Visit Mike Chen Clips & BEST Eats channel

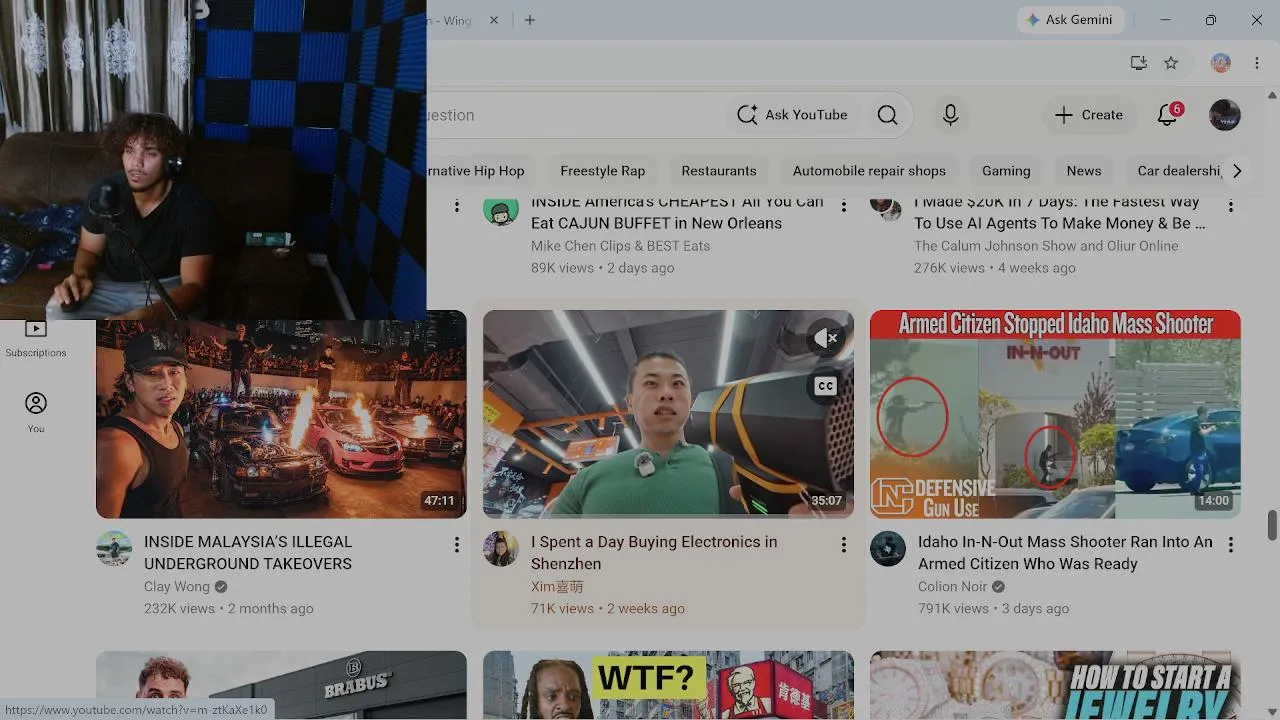coord(620,246)
